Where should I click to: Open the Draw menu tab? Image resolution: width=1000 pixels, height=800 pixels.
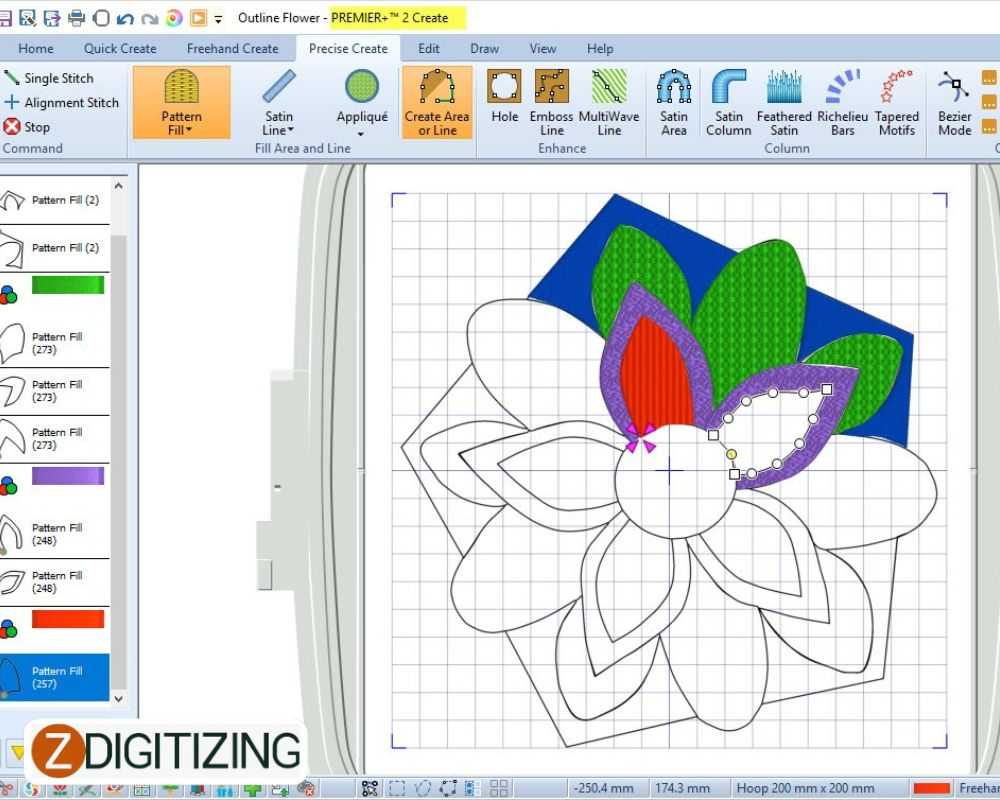point(484,48)
